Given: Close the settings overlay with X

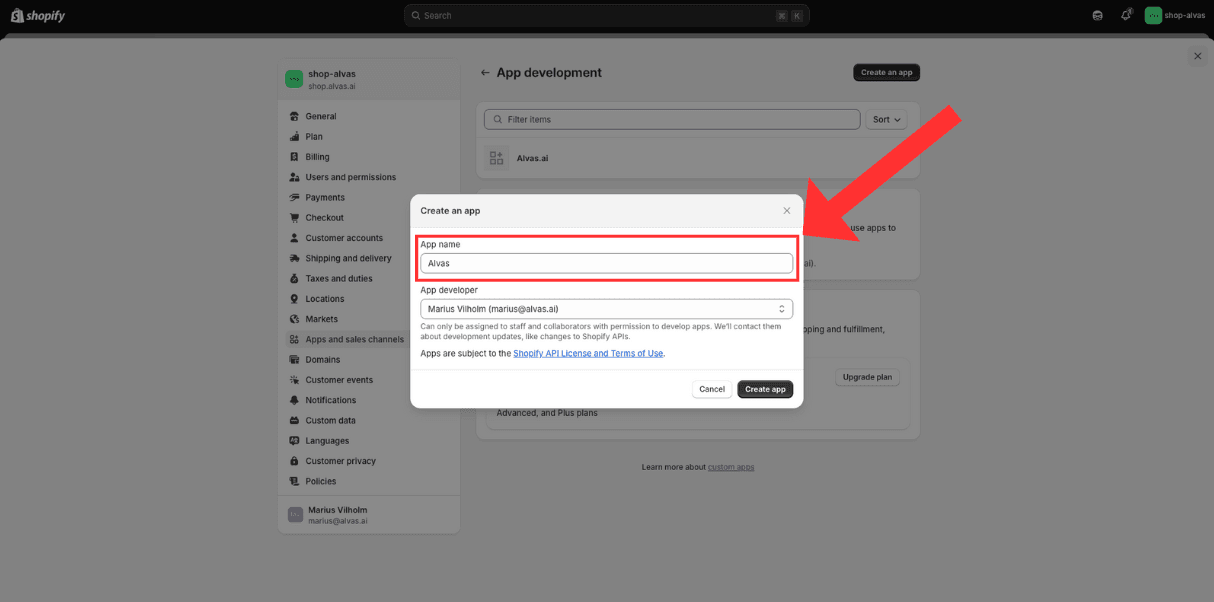Looking at the screenshot, I should (1197, 56).
